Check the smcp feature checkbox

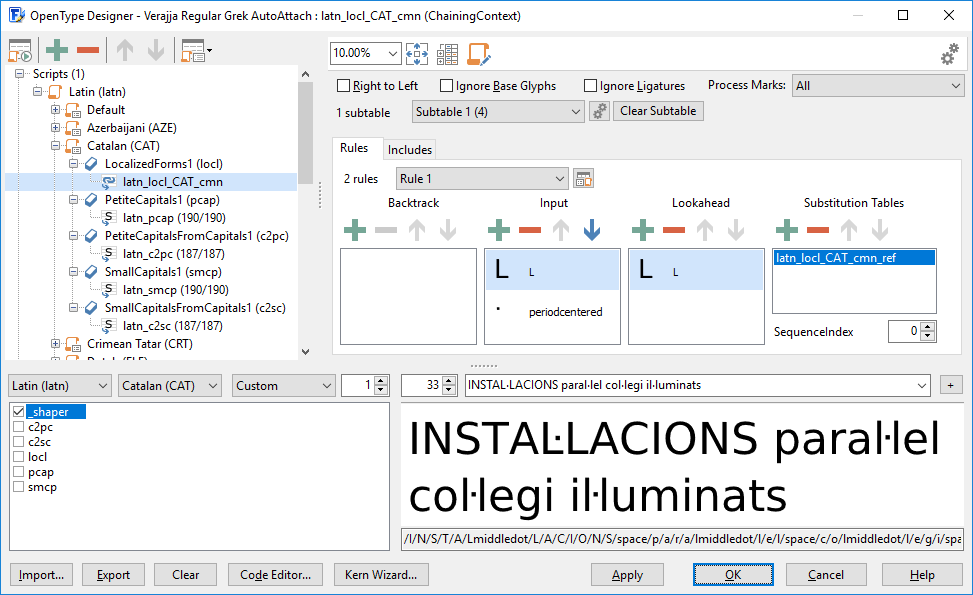[19, 487]
